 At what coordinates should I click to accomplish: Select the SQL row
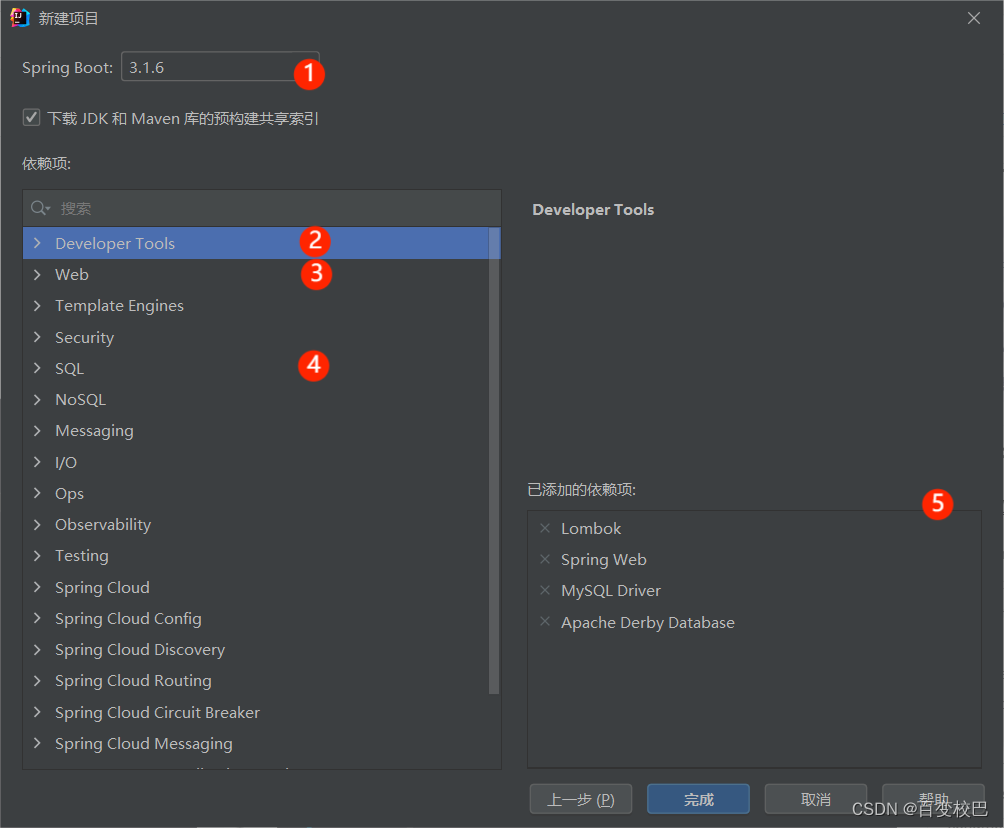click(256, 368)
